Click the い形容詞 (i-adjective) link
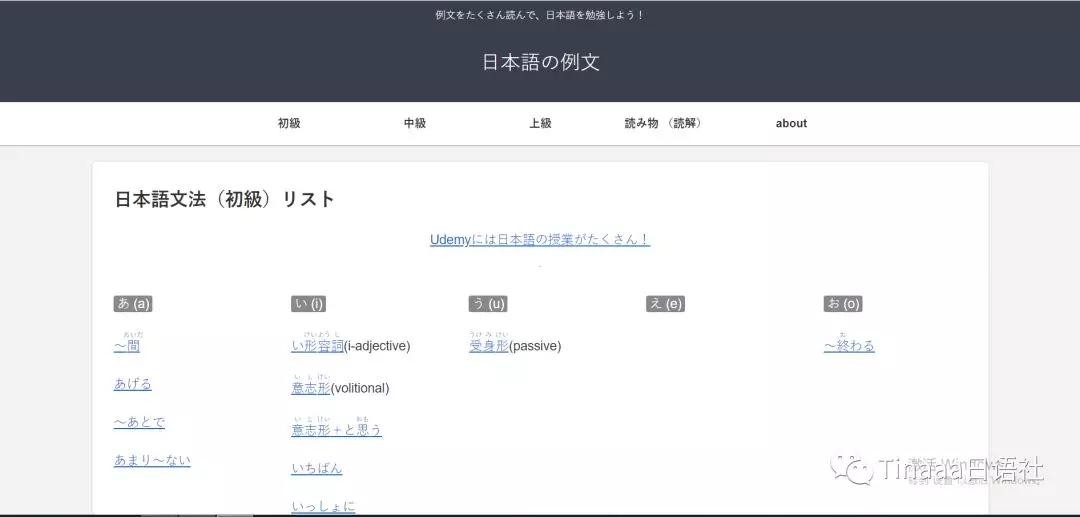The image size is (1080, 517). coord(317,346)
